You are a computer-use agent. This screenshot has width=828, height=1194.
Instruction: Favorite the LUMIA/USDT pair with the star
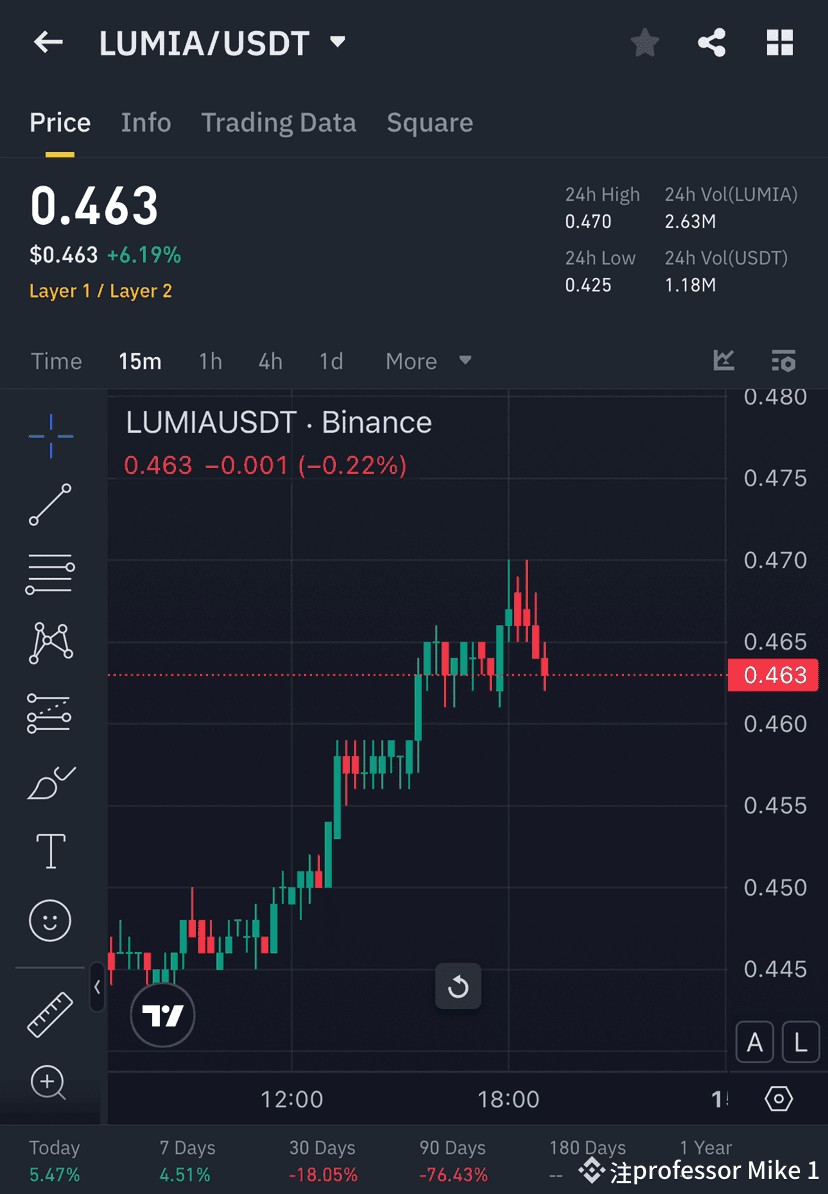point(644,42)
